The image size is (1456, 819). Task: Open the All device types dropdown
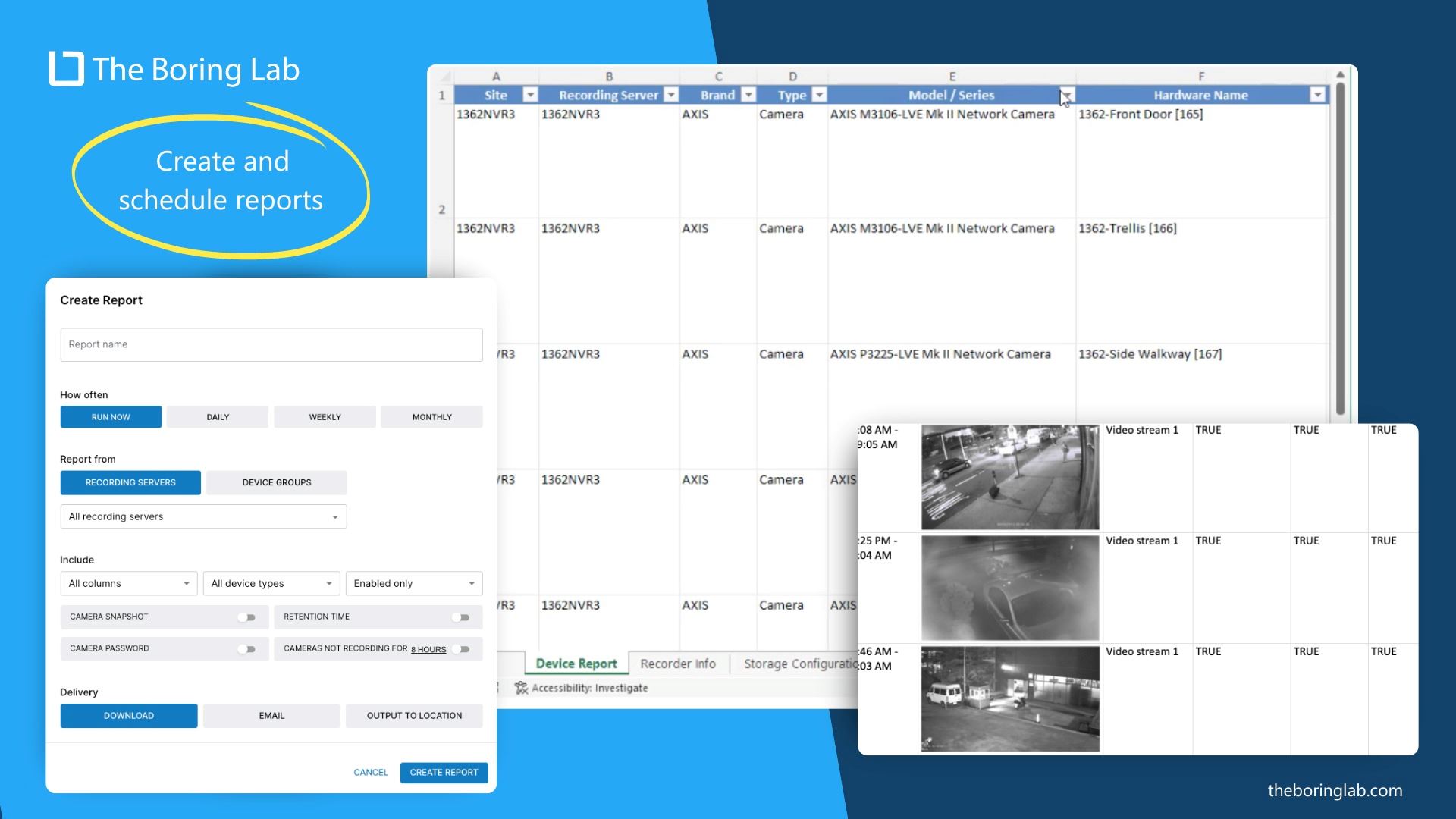[271, 583]
